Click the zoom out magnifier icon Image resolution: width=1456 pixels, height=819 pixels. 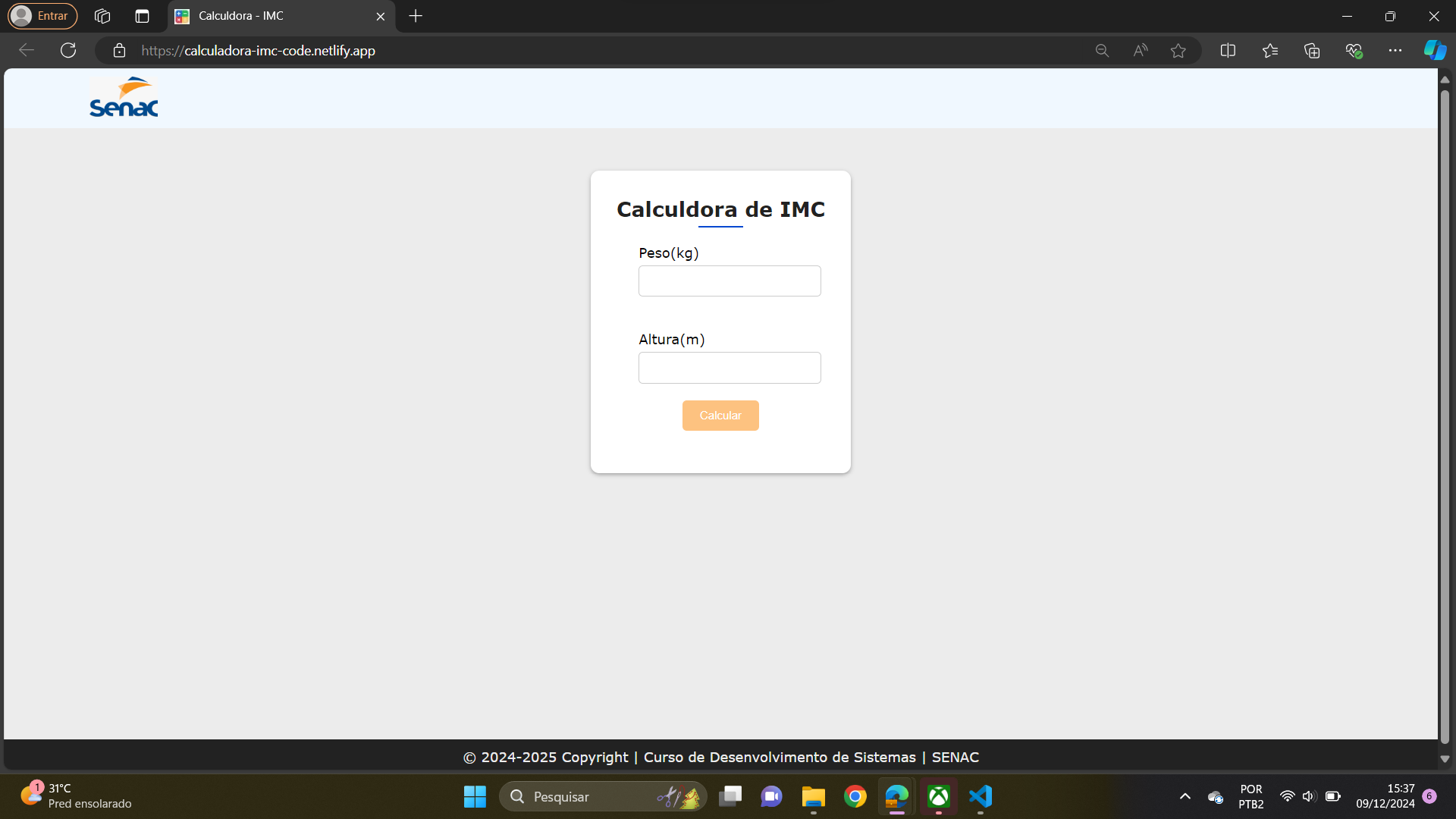click(1102, 51)
